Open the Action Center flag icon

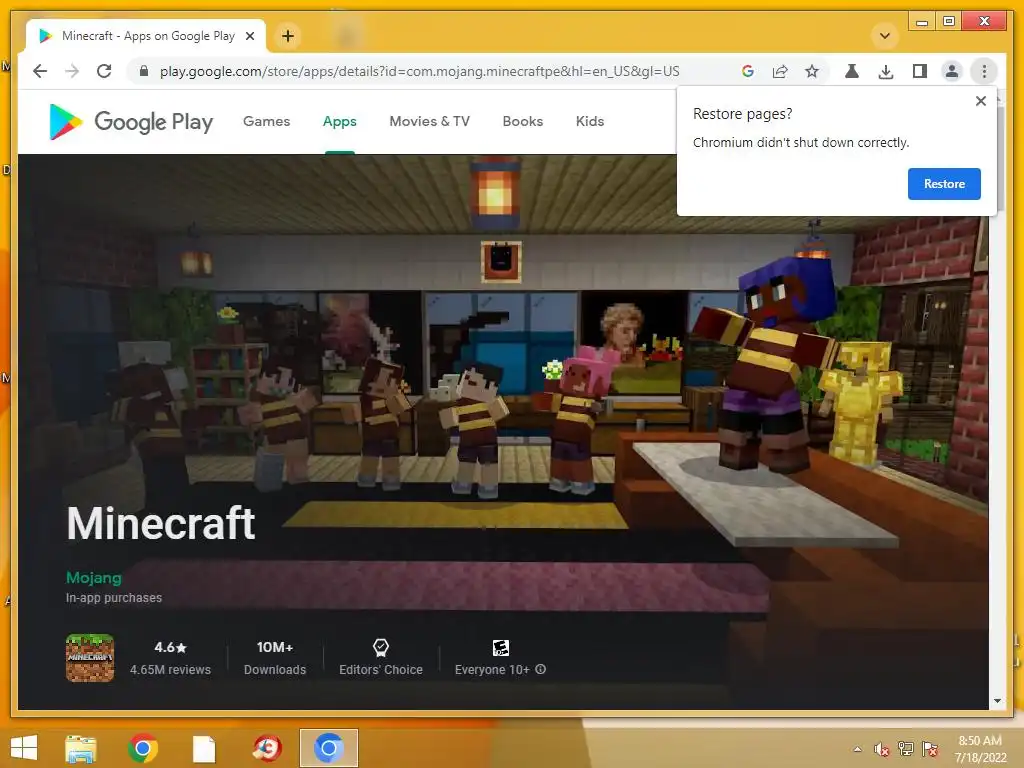click(x=930, y=749)
